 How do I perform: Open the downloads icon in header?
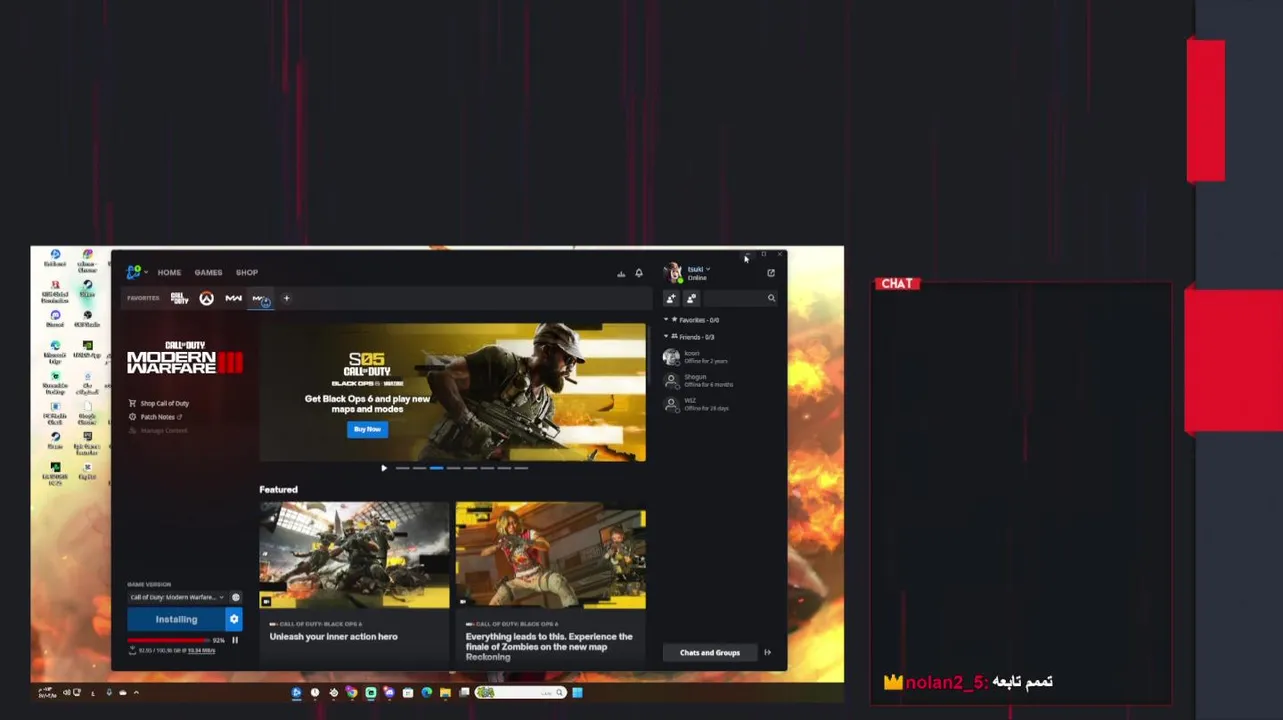click(x=621, y=273)
